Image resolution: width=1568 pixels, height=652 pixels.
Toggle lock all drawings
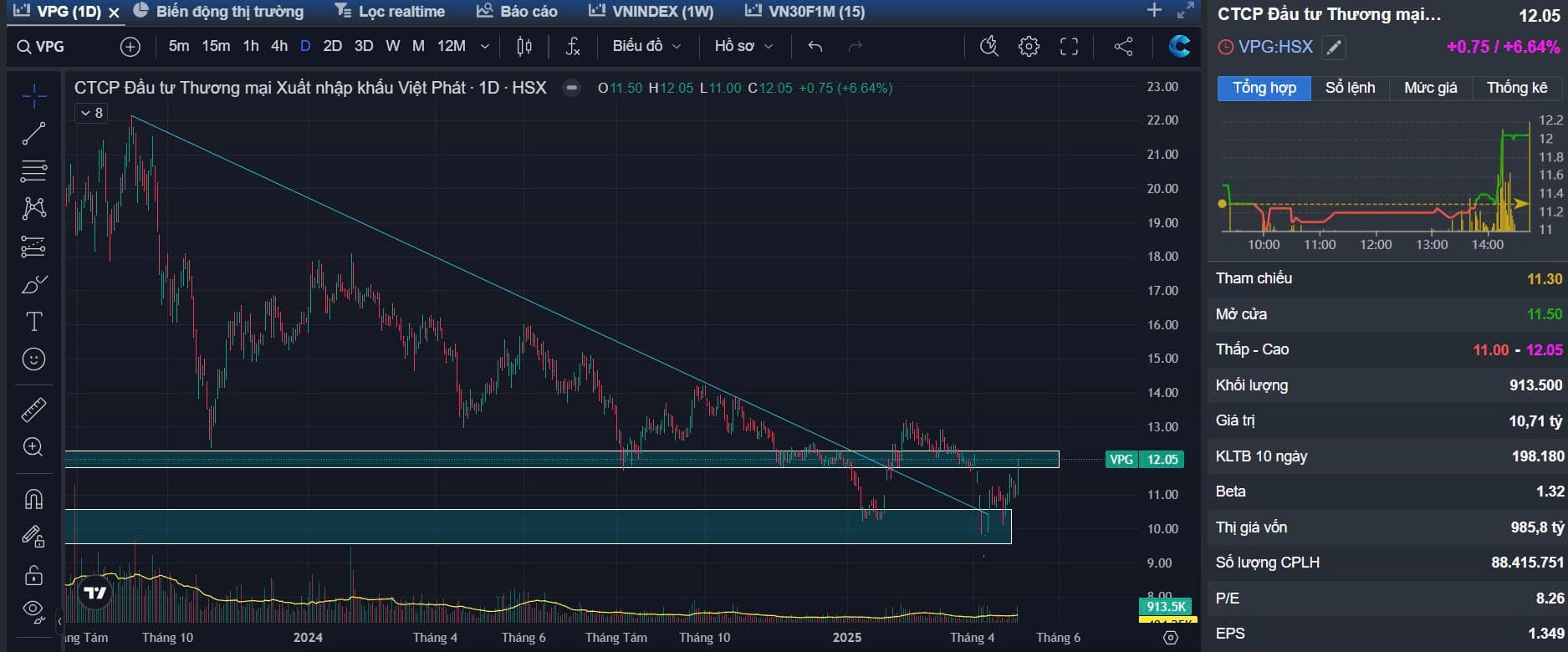(x=33, y=575)
